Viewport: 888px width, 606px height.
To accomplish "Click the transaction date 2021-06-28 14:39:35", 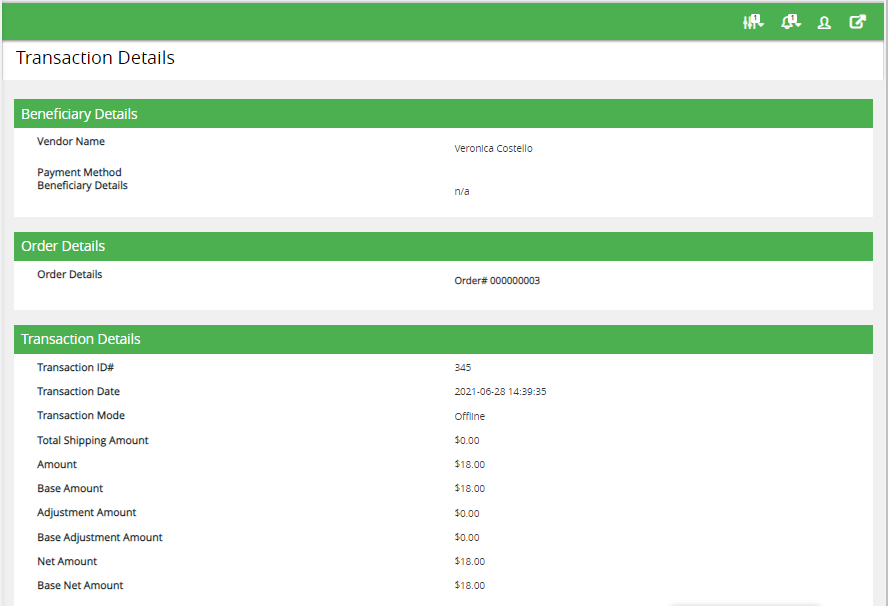I will (500, 392).
